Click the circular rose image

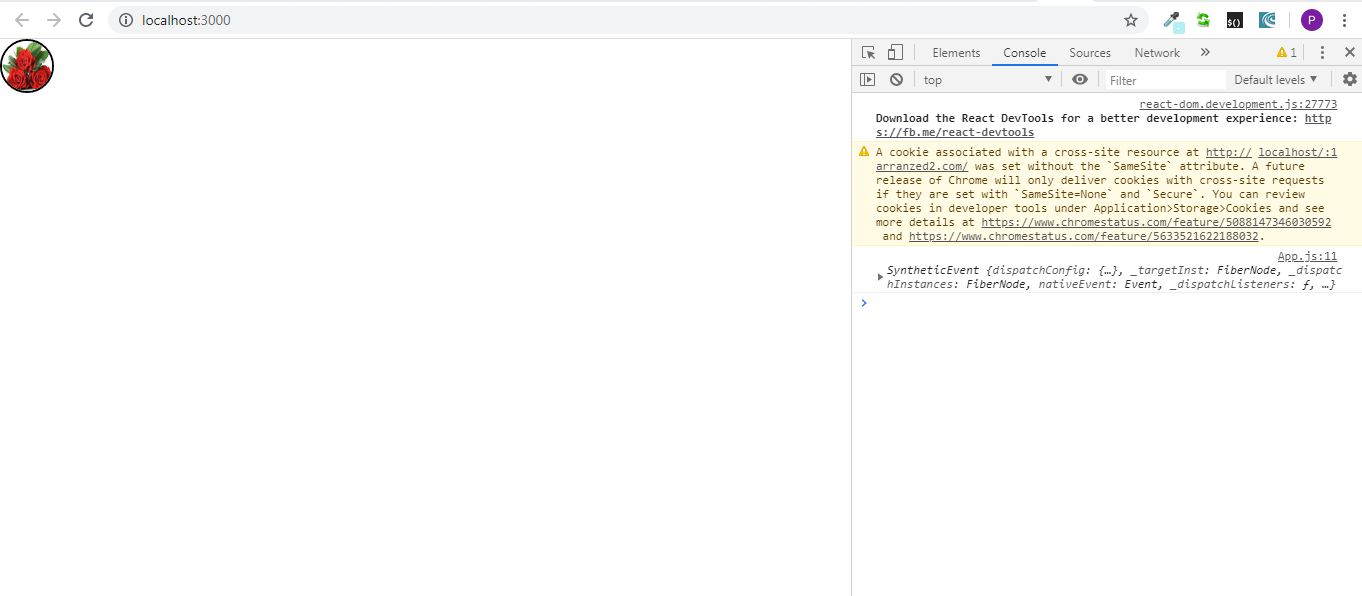coord(27,66)
